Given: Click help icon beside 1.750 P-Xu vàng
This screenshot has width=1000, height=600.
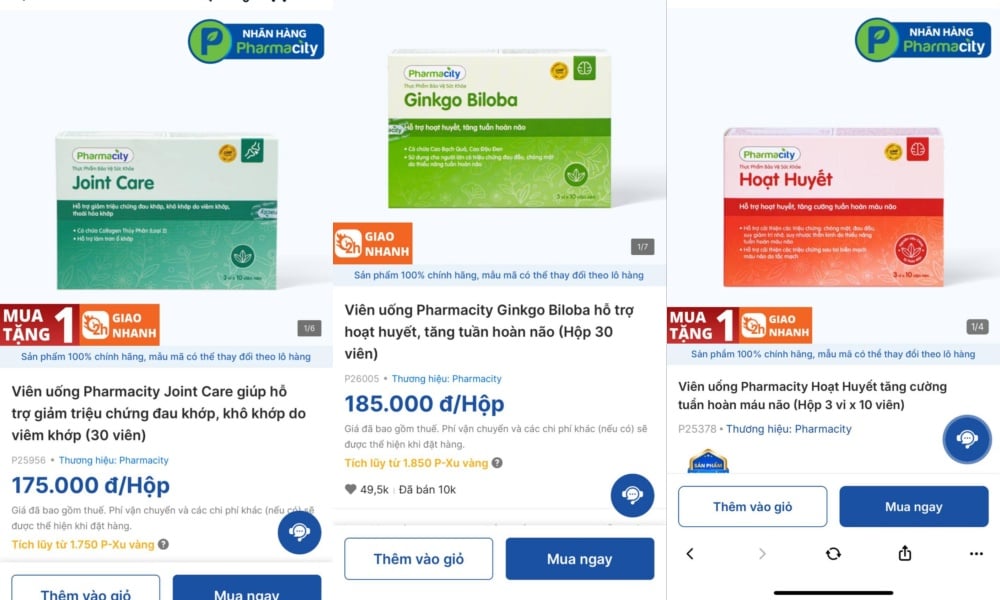Looking at the screenshot, I should [x=163, y=545].
